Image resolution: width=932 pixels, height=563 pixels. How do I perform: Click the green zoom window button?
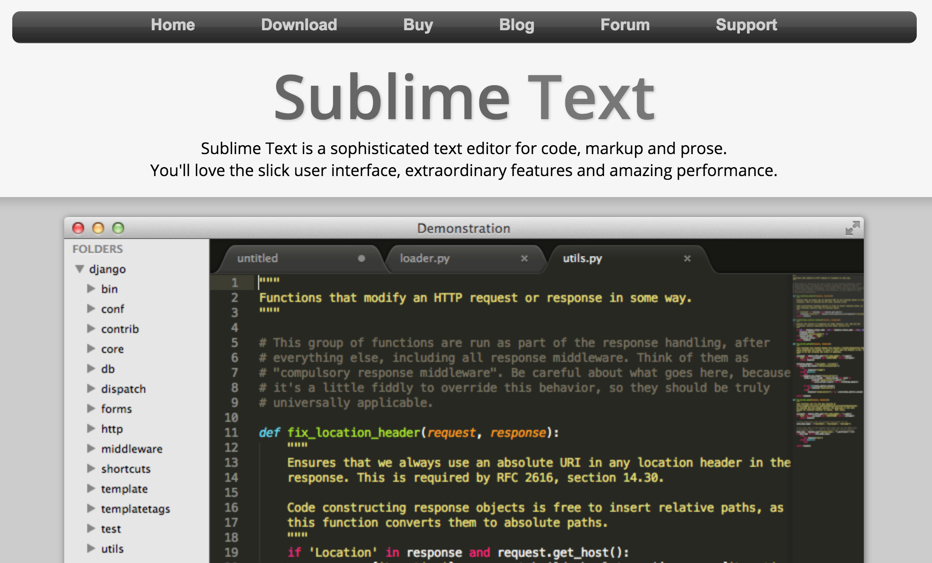(x=118, y=228)
